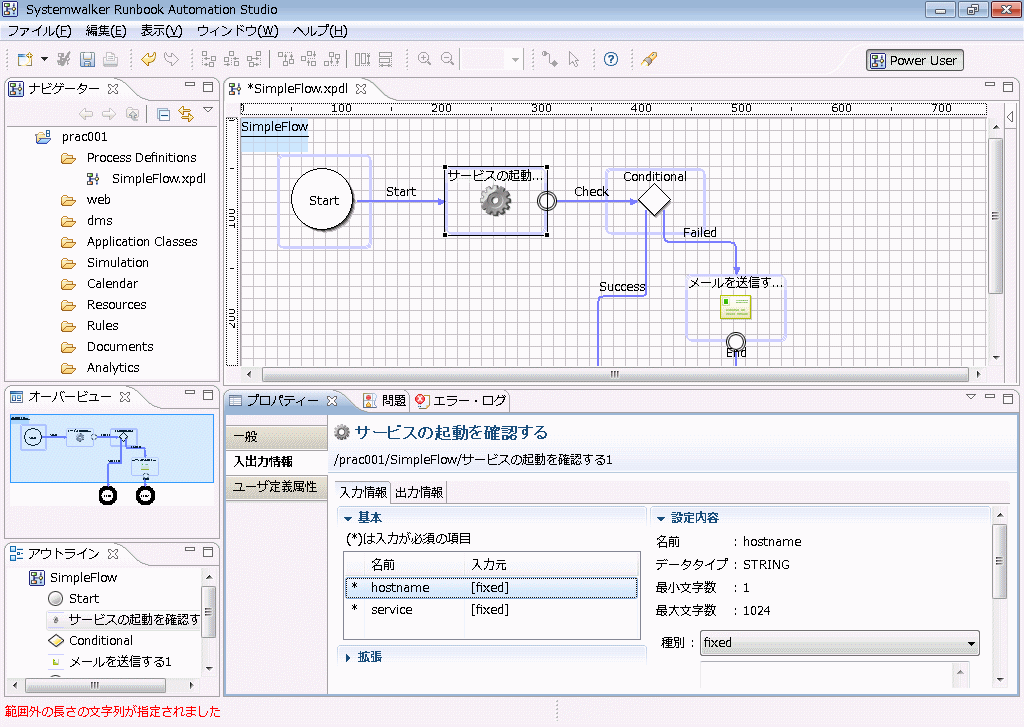Select the pointer selection tool

point(573,59)
